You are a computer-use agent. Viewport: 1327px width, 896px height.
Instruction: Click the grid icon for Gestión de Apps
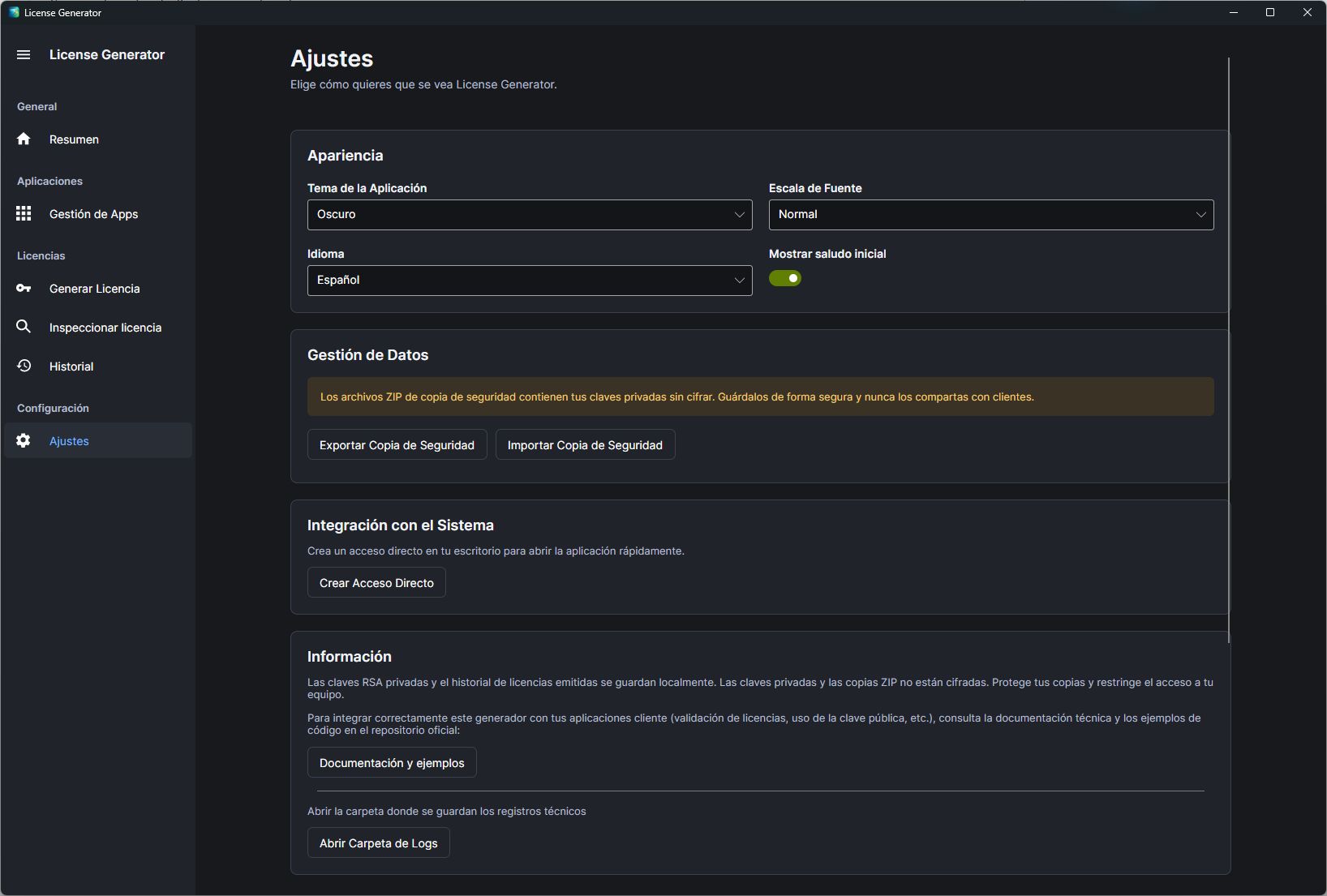(x=24, y=213)
